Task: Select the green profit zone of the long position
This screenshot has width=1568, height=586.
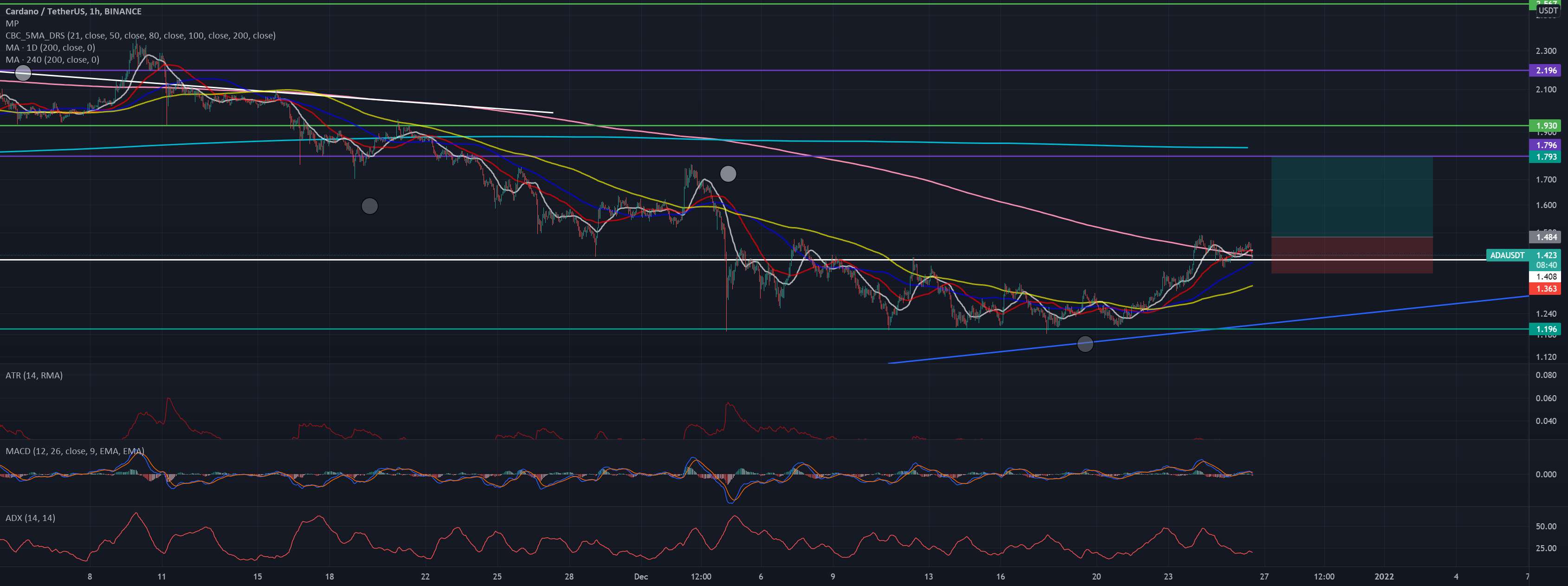Action: pyautogui.click(x=1352, y=197)
